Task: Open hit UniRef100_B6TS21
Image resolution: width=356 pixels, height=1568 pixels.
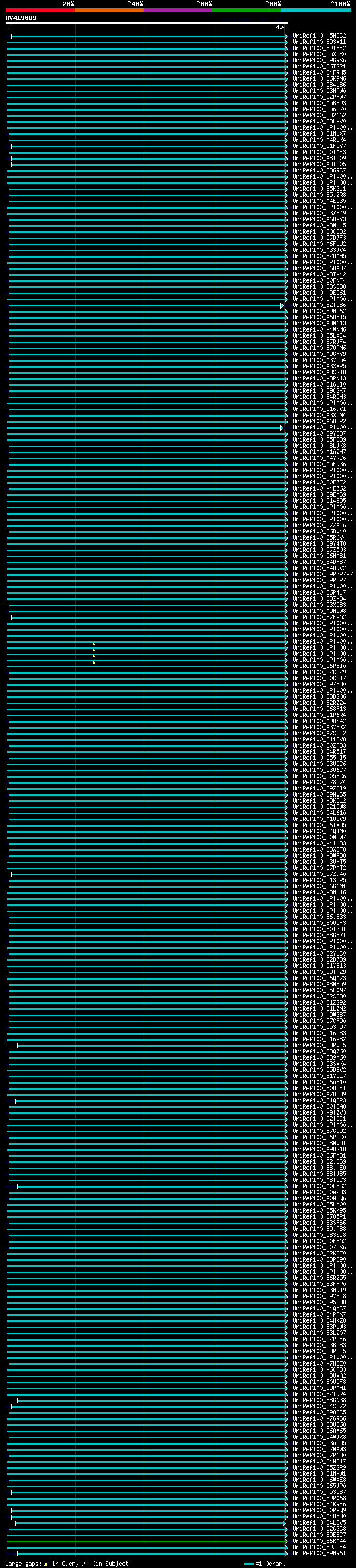Action: 319,66
